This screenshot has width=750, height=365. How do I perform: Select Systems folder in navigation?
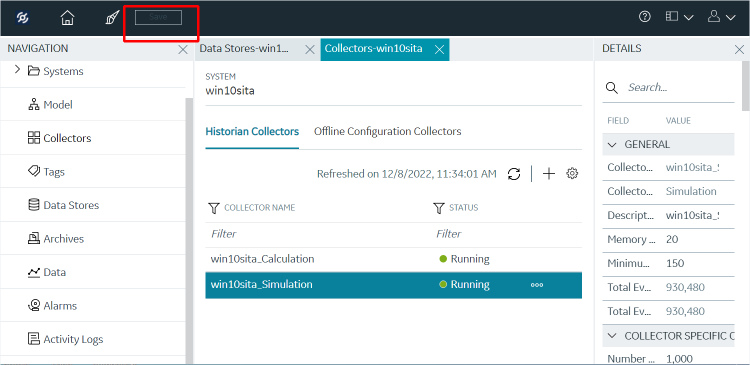click(55, 71)
